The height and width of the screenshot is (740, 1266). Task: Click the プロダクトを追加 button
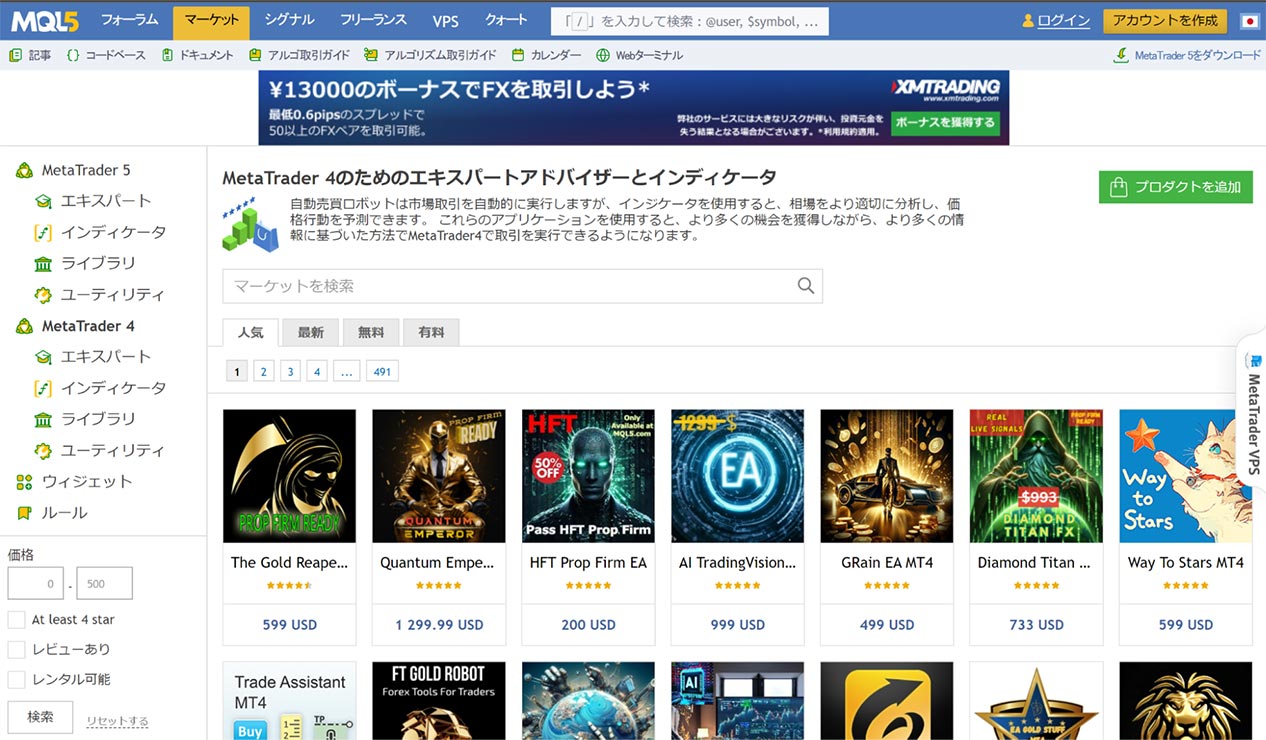point(1176,187)
